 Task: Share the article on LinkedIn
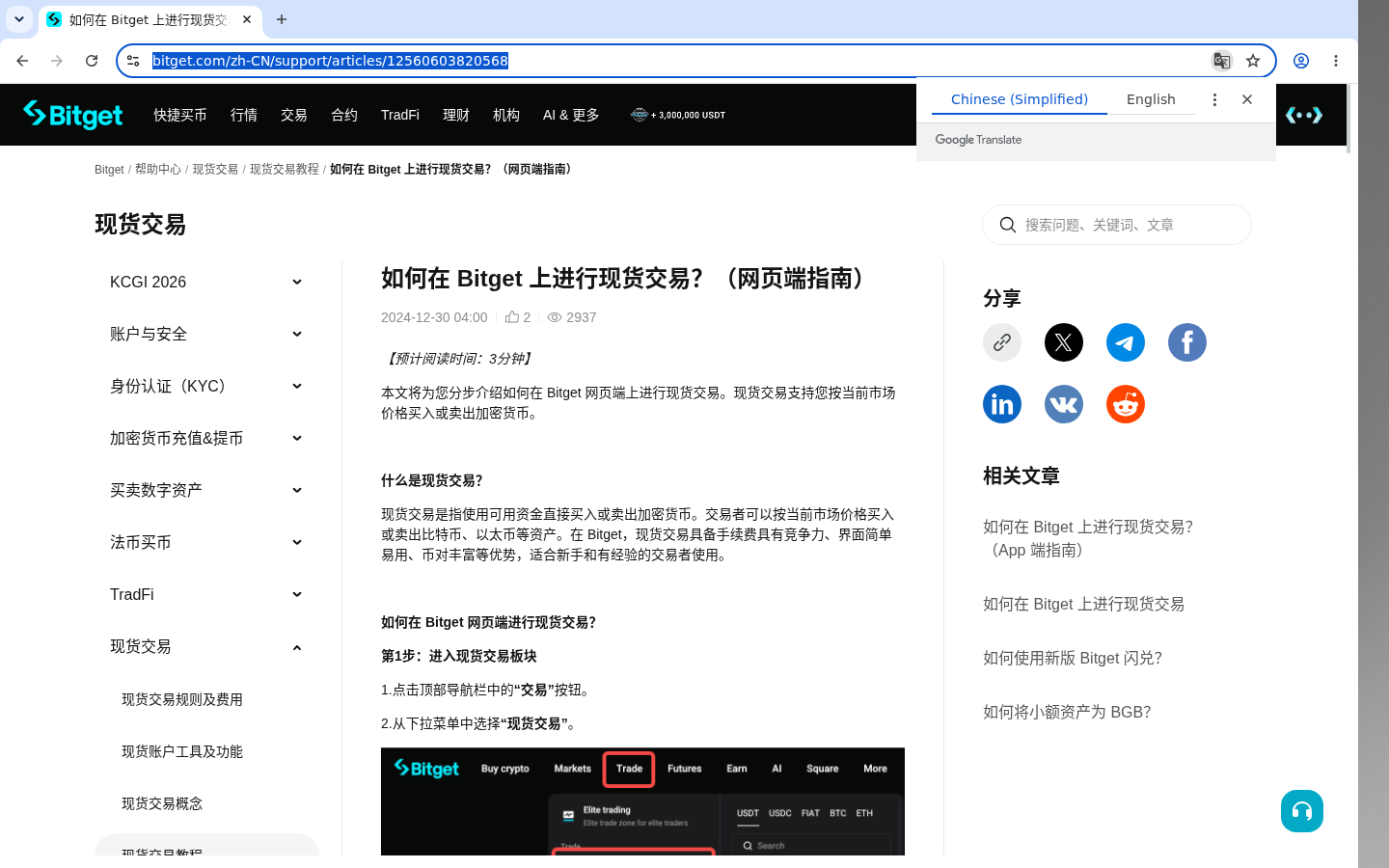1002,404
